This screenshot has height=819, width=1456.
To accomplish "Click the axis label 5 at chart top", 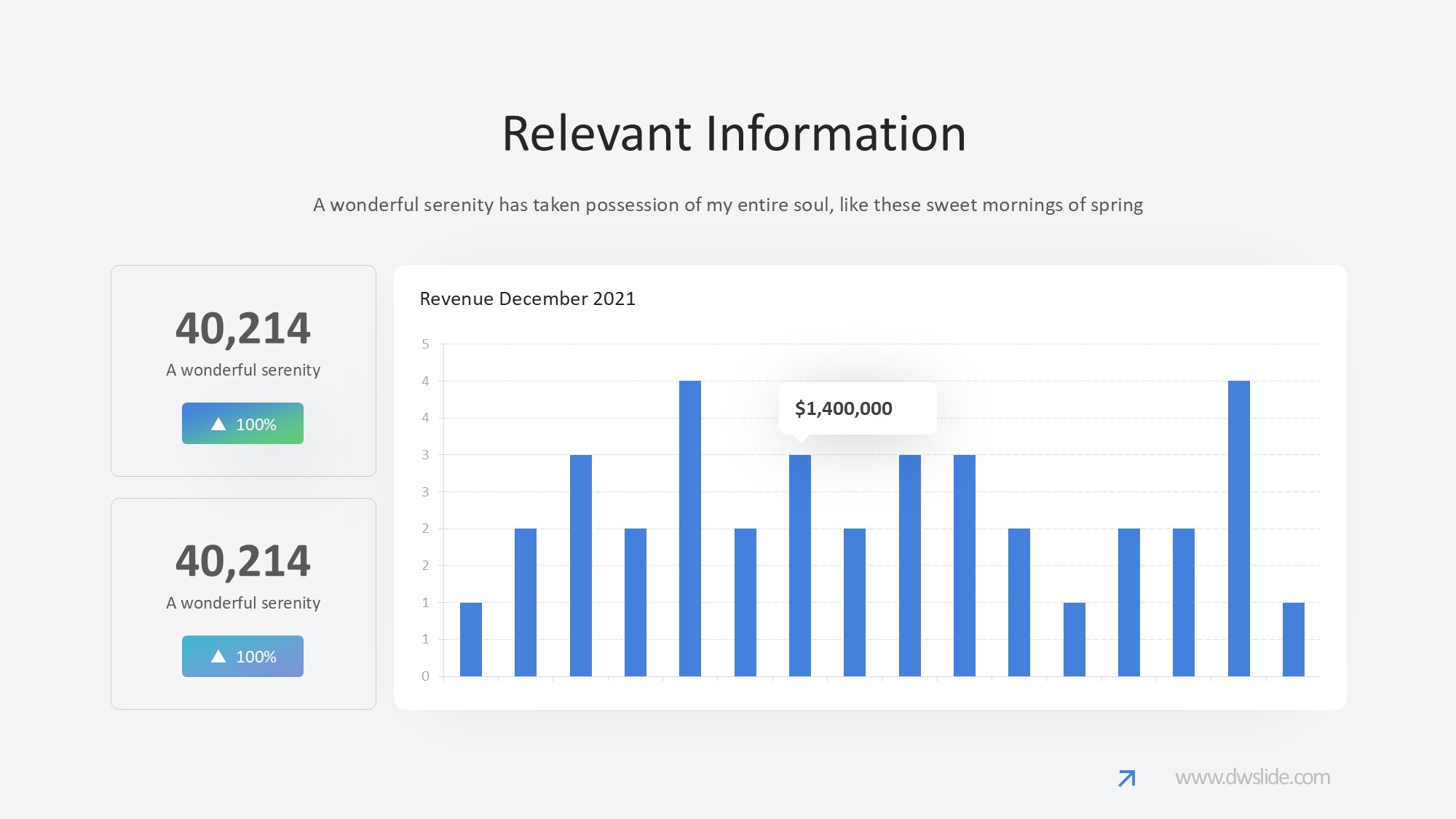I will [425, 344].
